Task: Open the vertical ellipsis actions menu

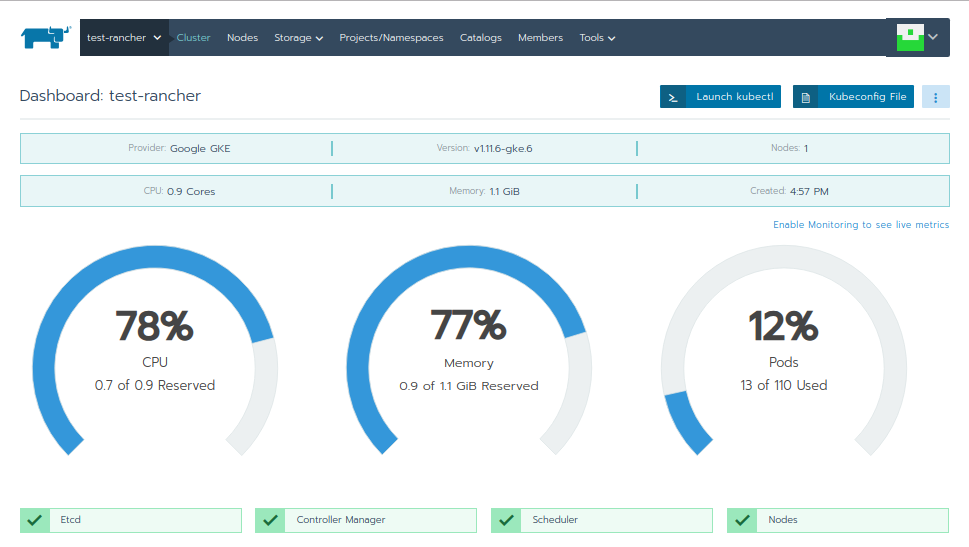Action: [x=936, y=97]
